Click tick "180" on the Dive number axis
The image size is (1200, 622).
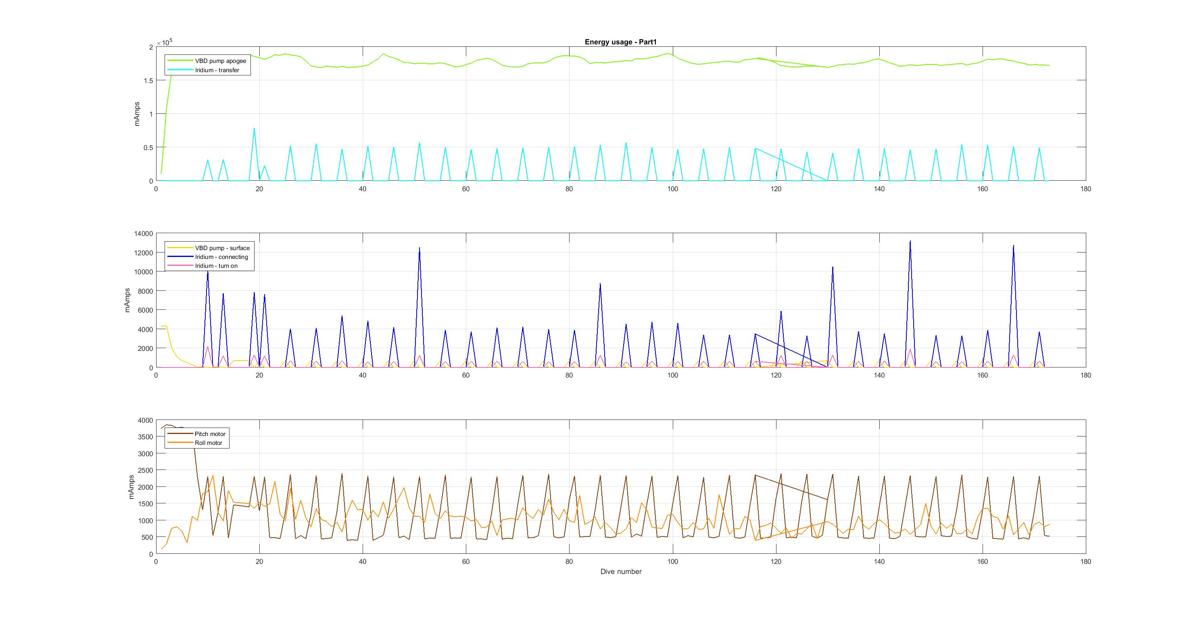click(x=1086, y=563)
